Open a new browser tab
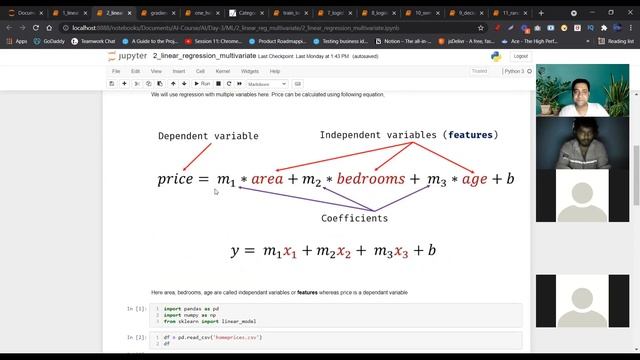The width and height of the screenshot is (640, 360). click(541, 13)
